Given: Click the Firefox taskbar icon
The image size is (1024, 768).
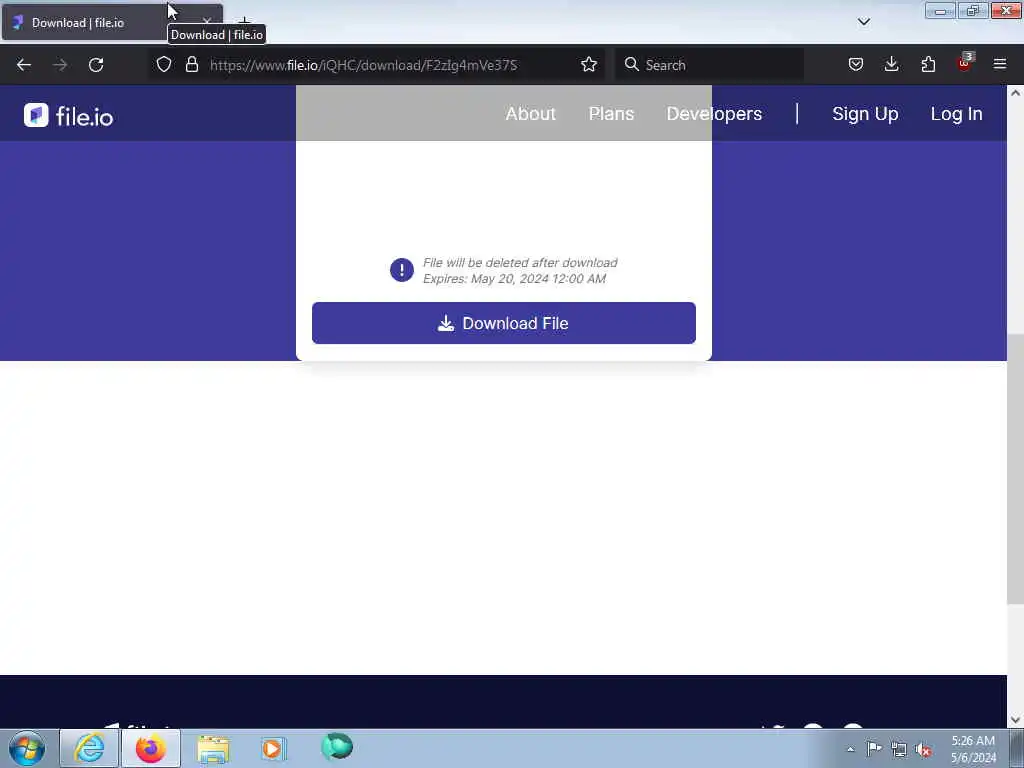Looking at the screenshot, I should coord(151,748).
